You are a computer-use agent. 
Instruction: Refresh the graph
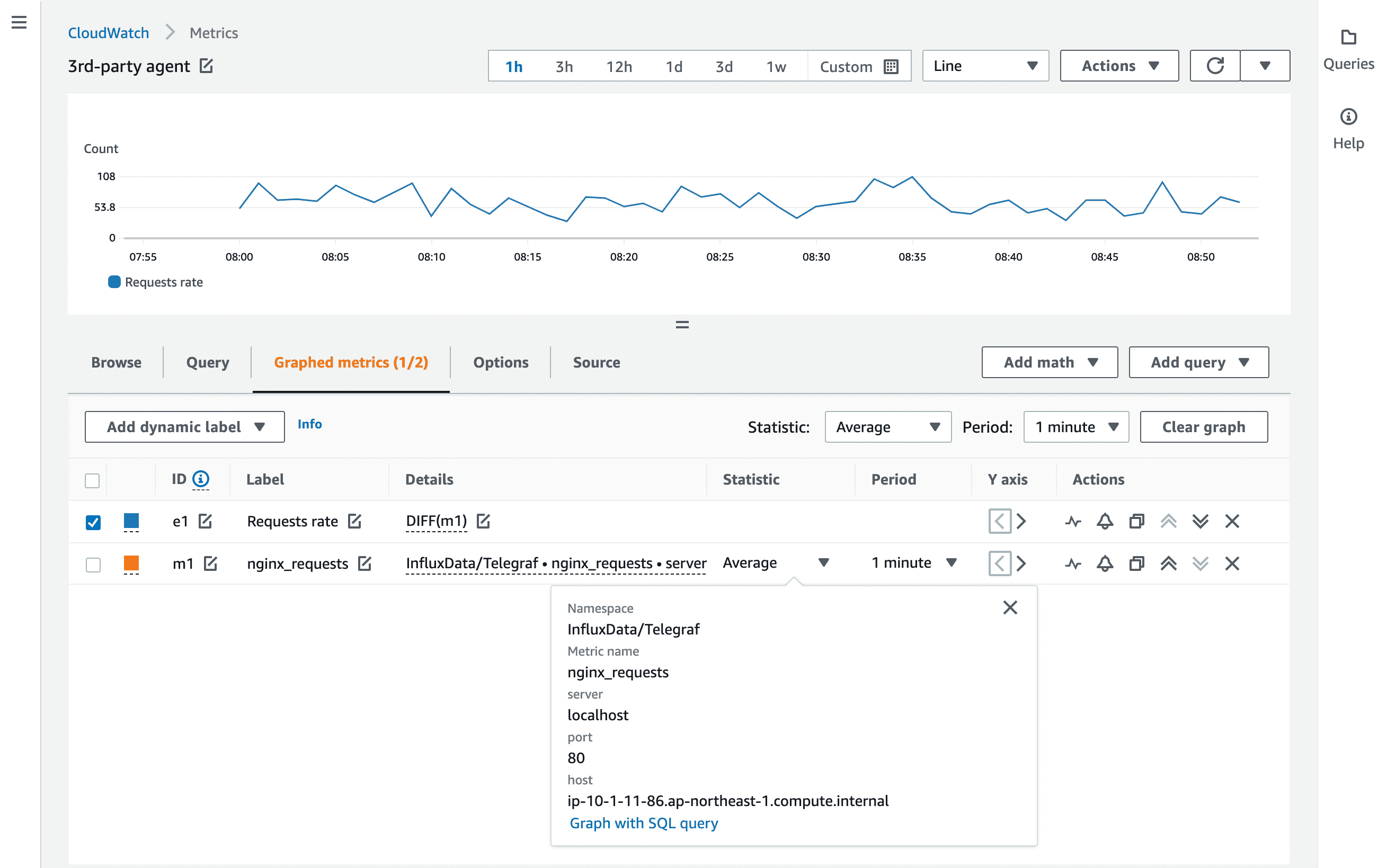tap(1215, 66)
